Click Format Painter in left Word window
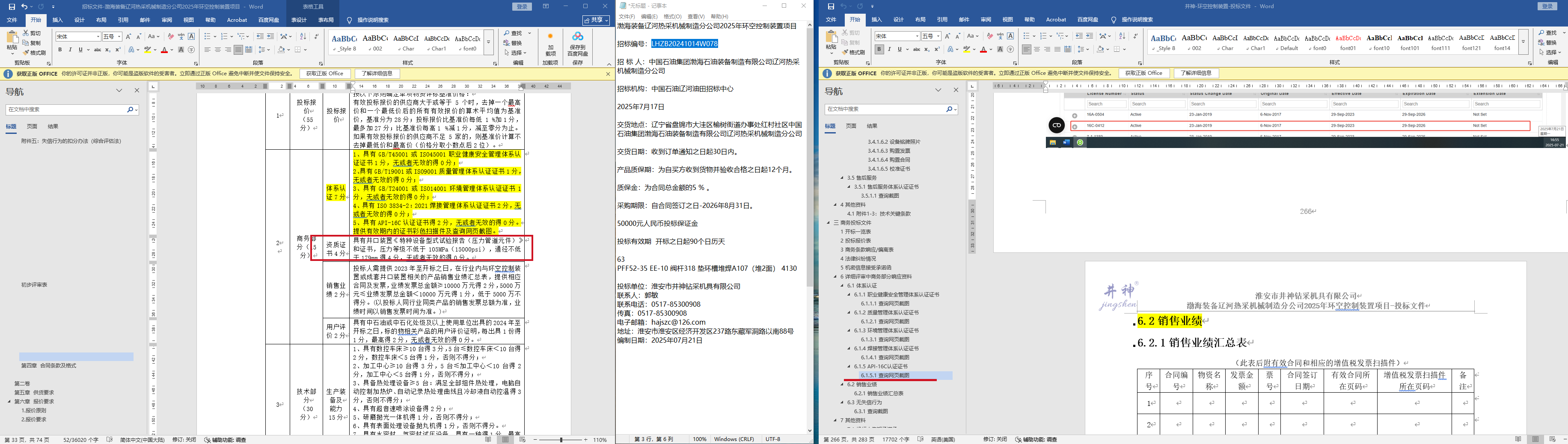The image size is (1568, 444). tap(34, 53)
